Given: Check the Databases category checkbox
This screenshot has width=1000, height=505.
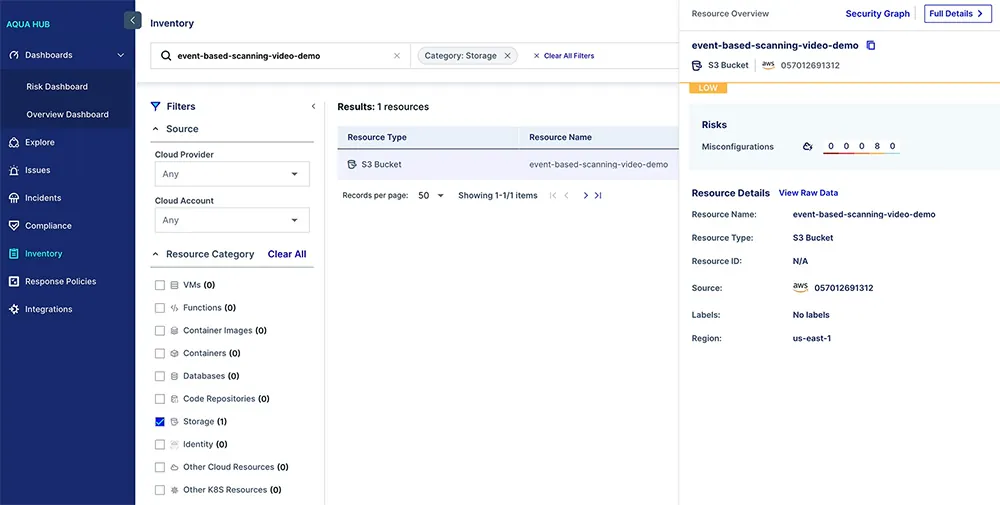Looking at the screenshot, I should [160, 376].
